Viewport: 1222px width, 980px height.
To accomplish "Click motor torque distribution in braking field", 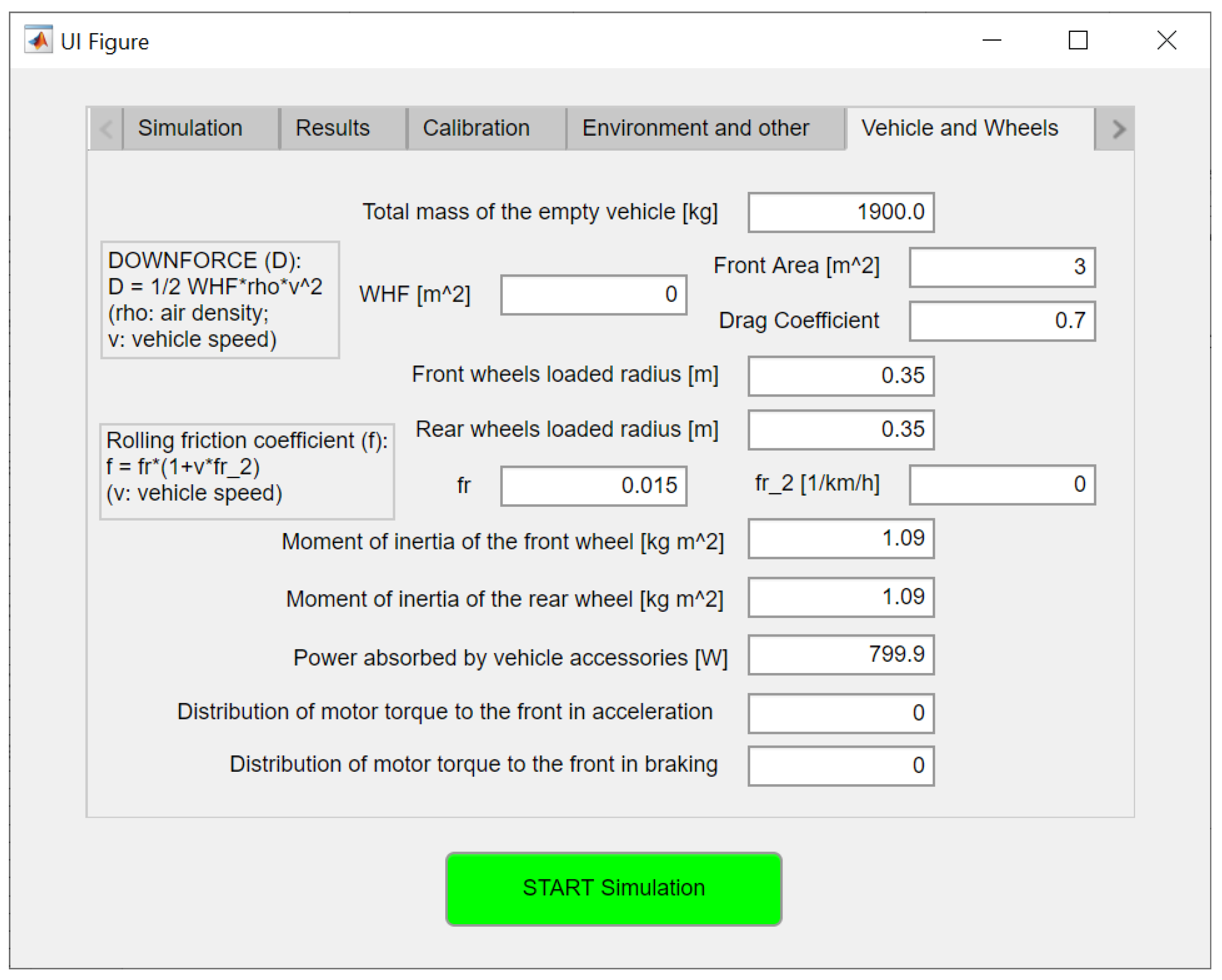I will coord(840,766).
